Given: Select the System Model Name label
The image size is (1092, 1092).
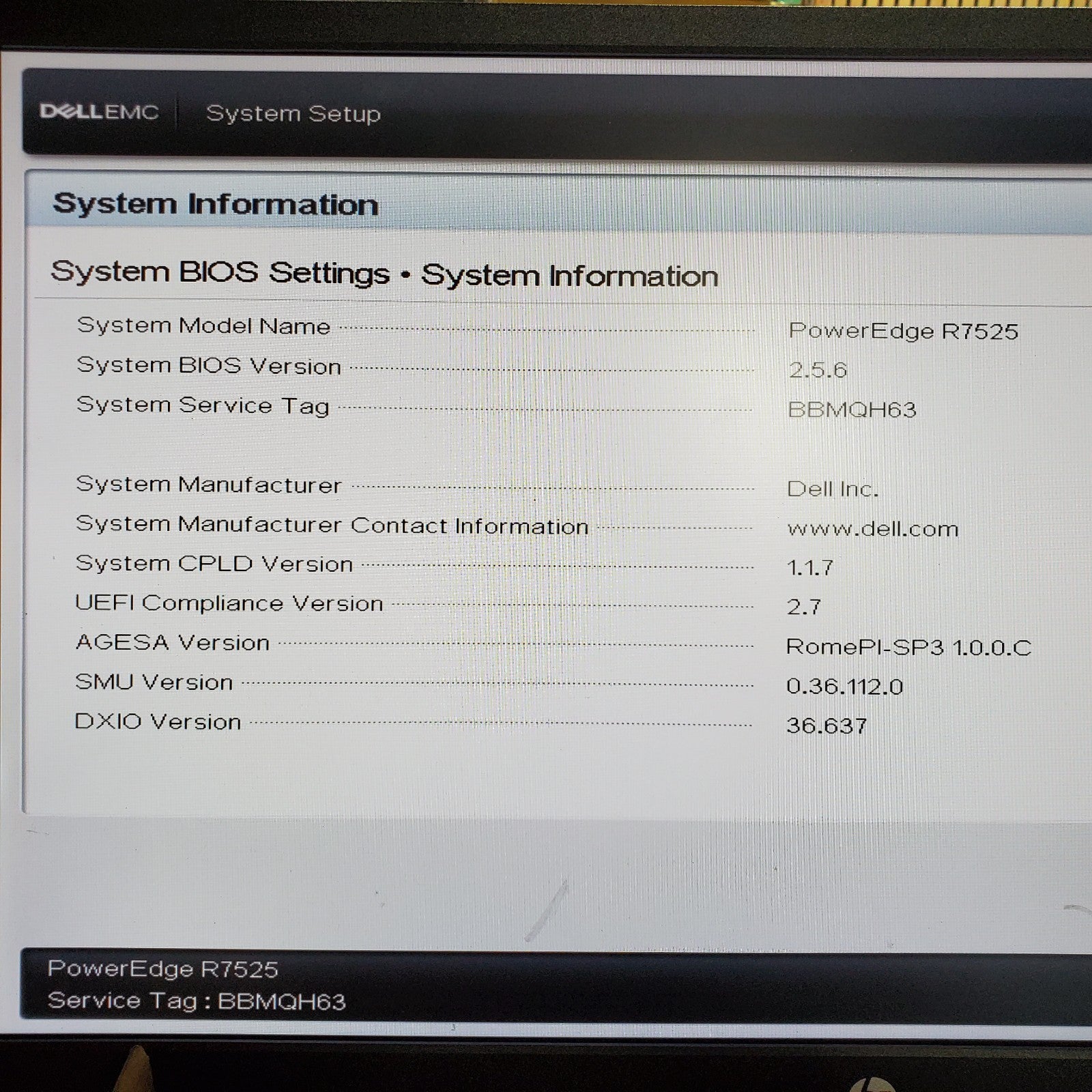Looking at the screenshot, I should [203, 326].
